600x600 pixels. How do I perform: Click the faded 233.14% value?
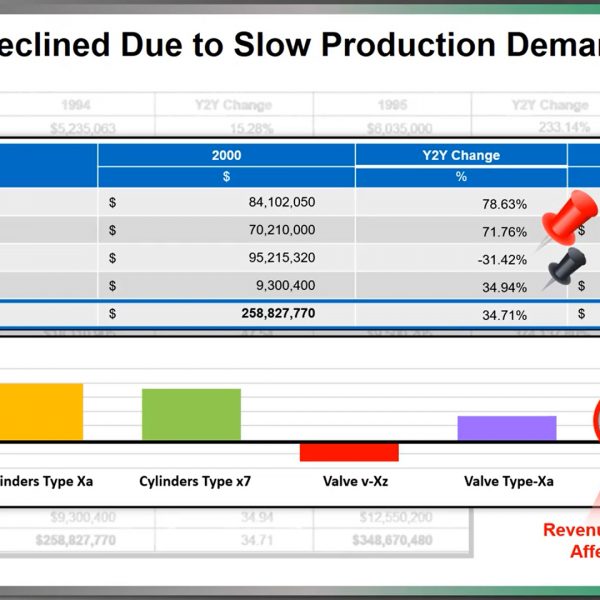pyautogui.click(x=564, y=127)
